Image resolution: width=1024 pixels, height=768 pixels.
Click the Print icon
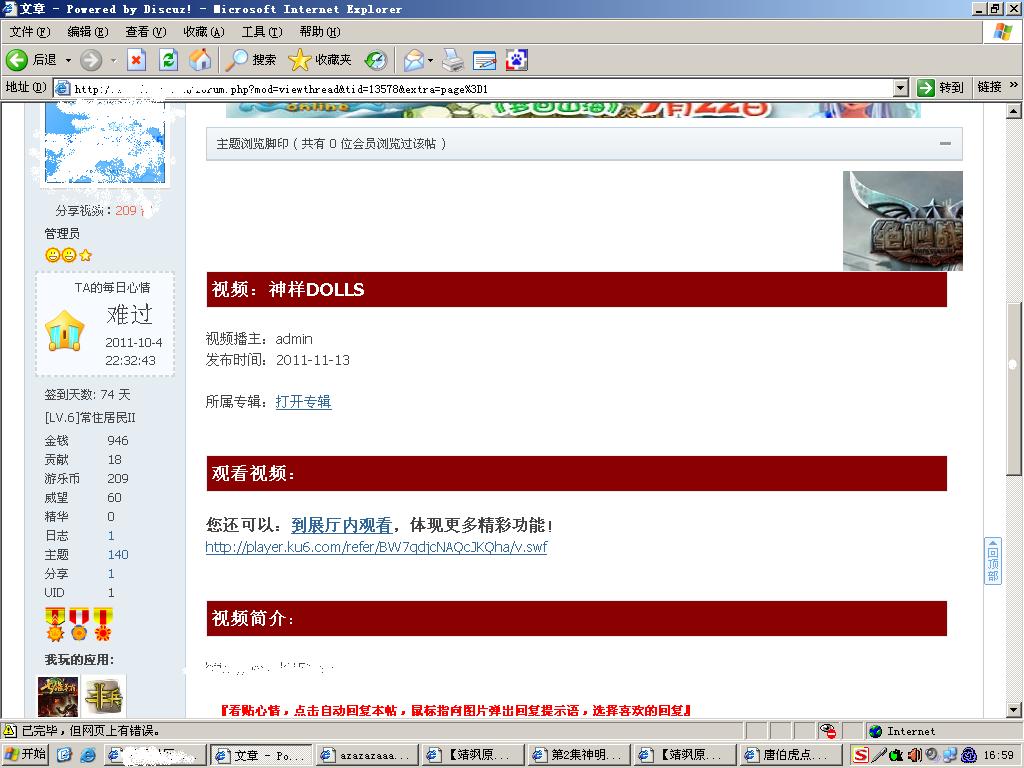tap(453, 60)
